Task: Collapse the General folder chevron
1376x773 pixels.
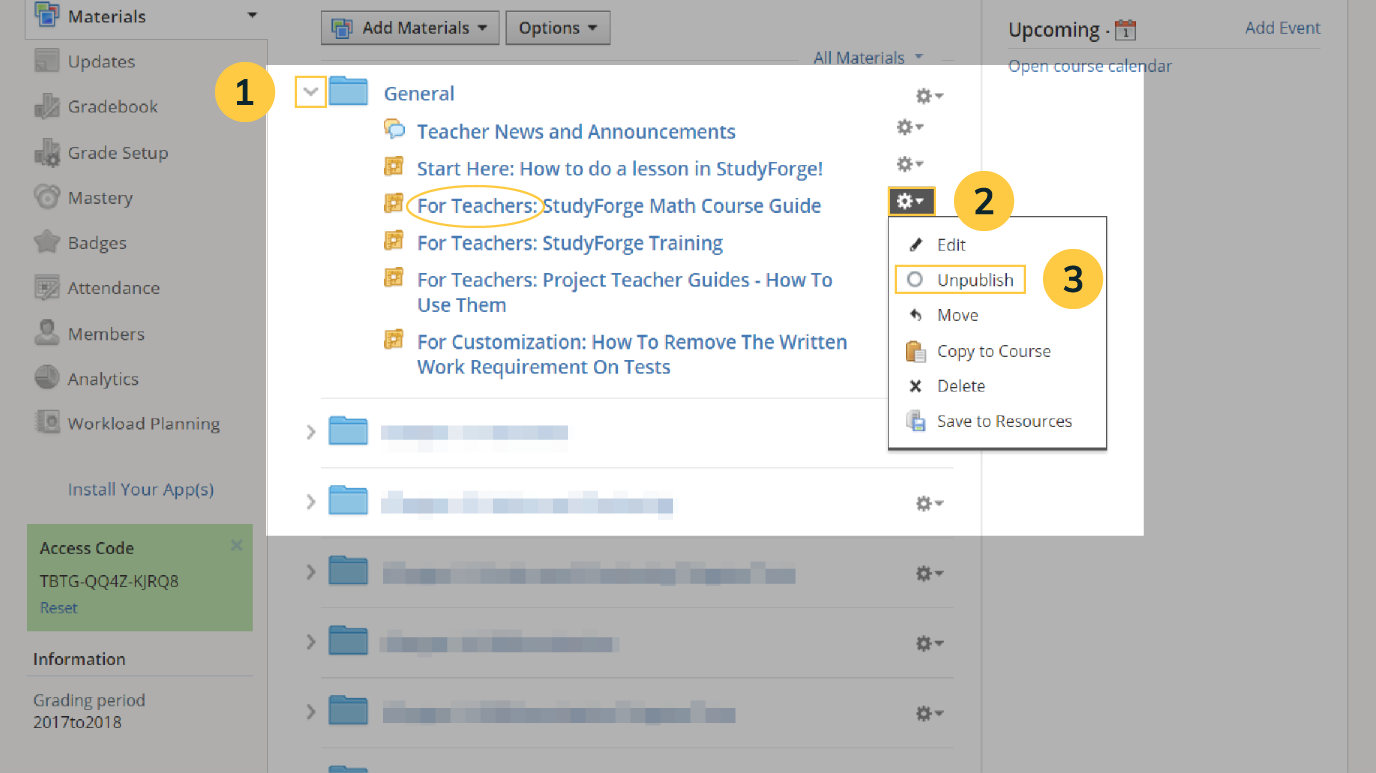Action: 311,93
